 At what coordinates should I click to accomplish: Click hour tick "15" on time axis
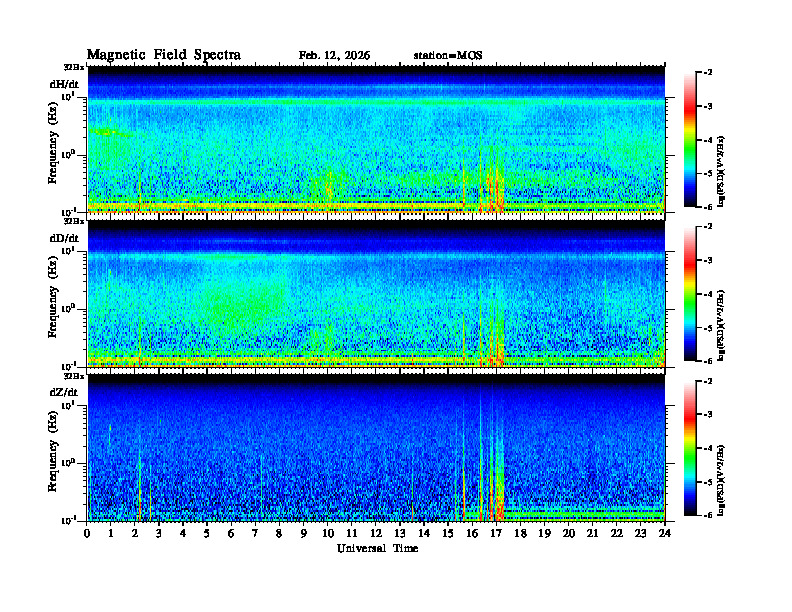[448, 533]
